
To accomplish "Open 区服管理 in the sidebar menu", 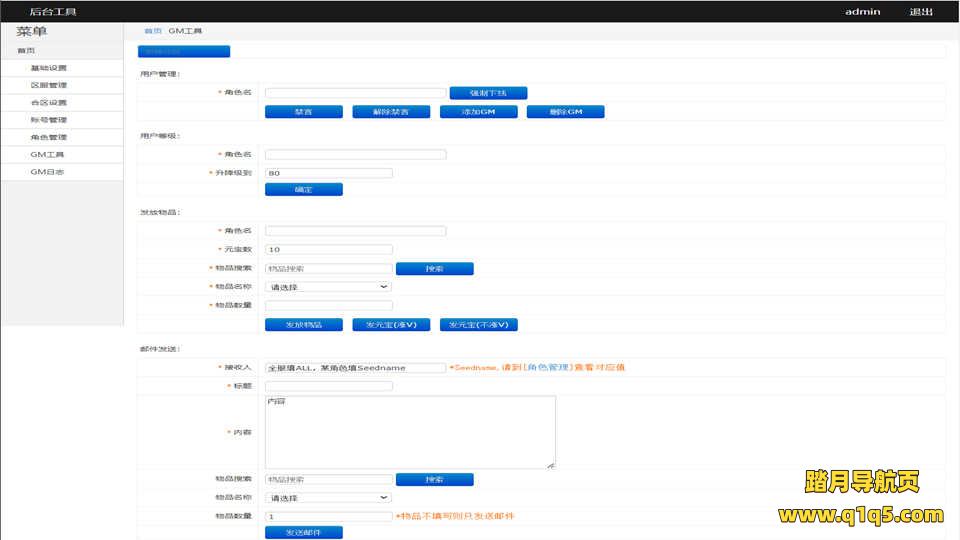I will (x=48, y=85).
